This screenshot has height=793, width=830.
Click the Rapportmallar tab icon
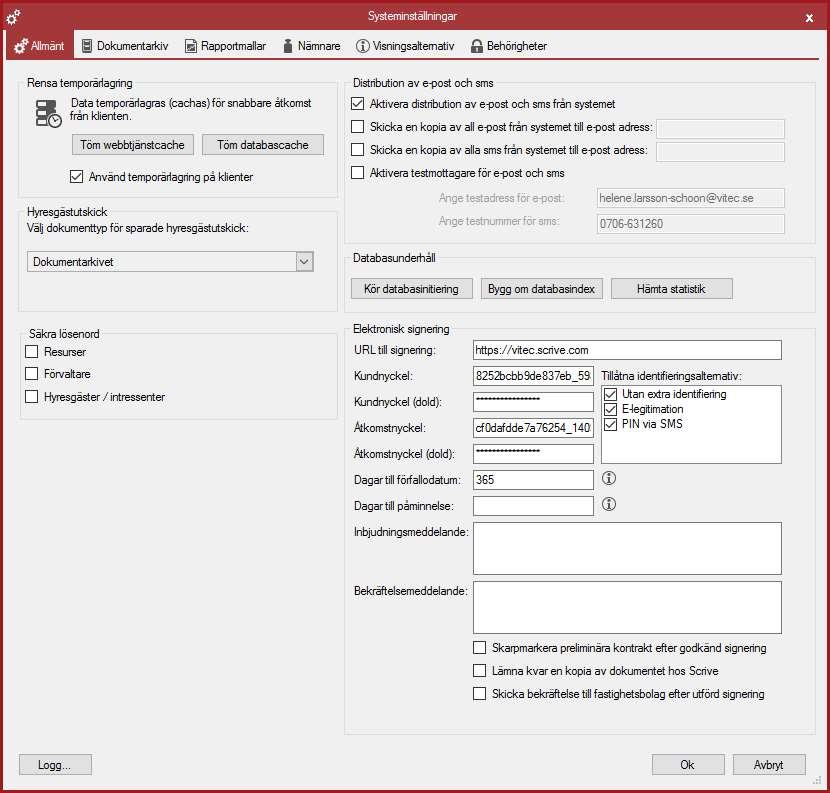(191, 46)
